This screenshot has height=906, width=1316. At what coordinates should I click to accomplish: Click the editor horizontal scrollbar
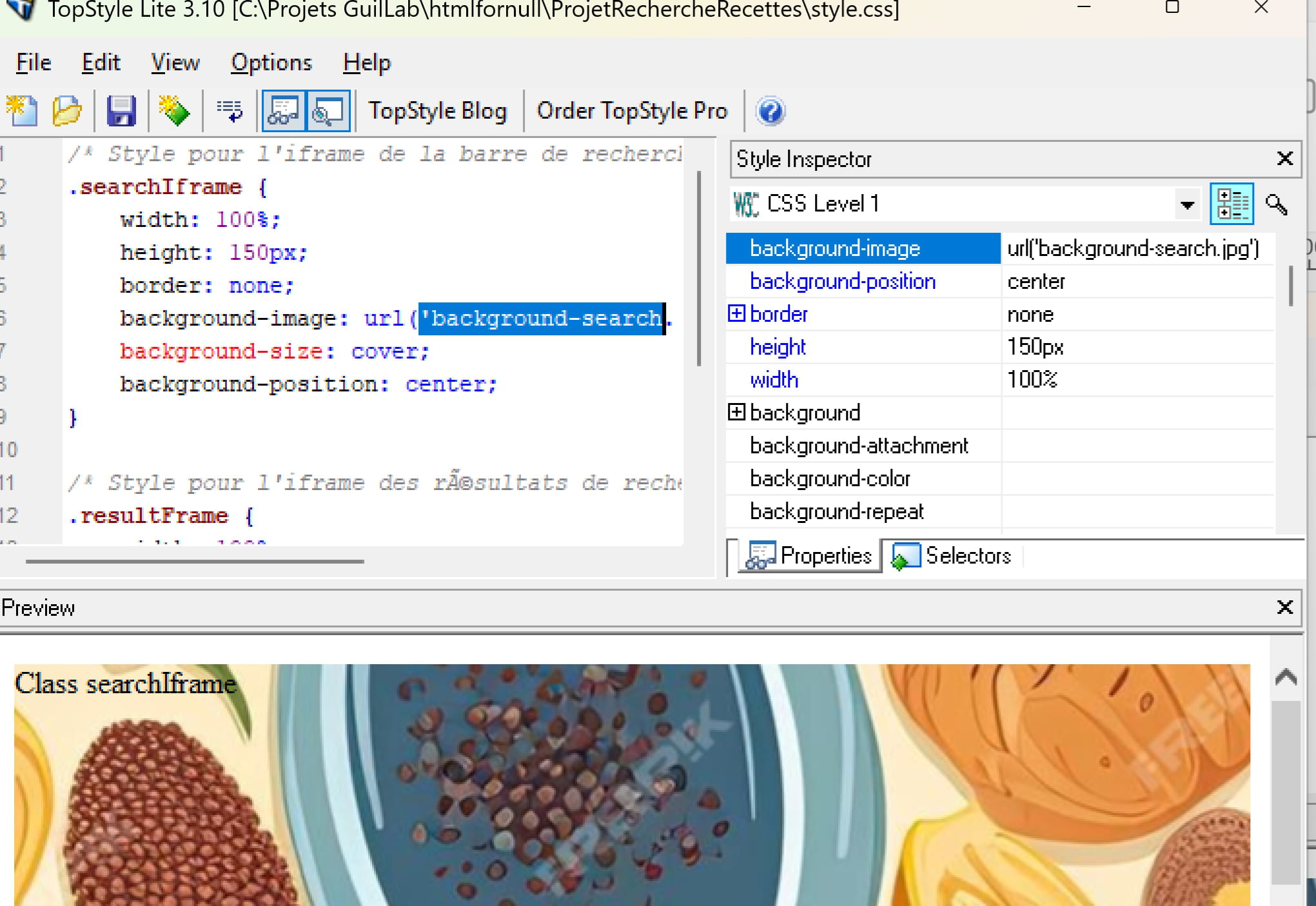(x=195, y=562)
